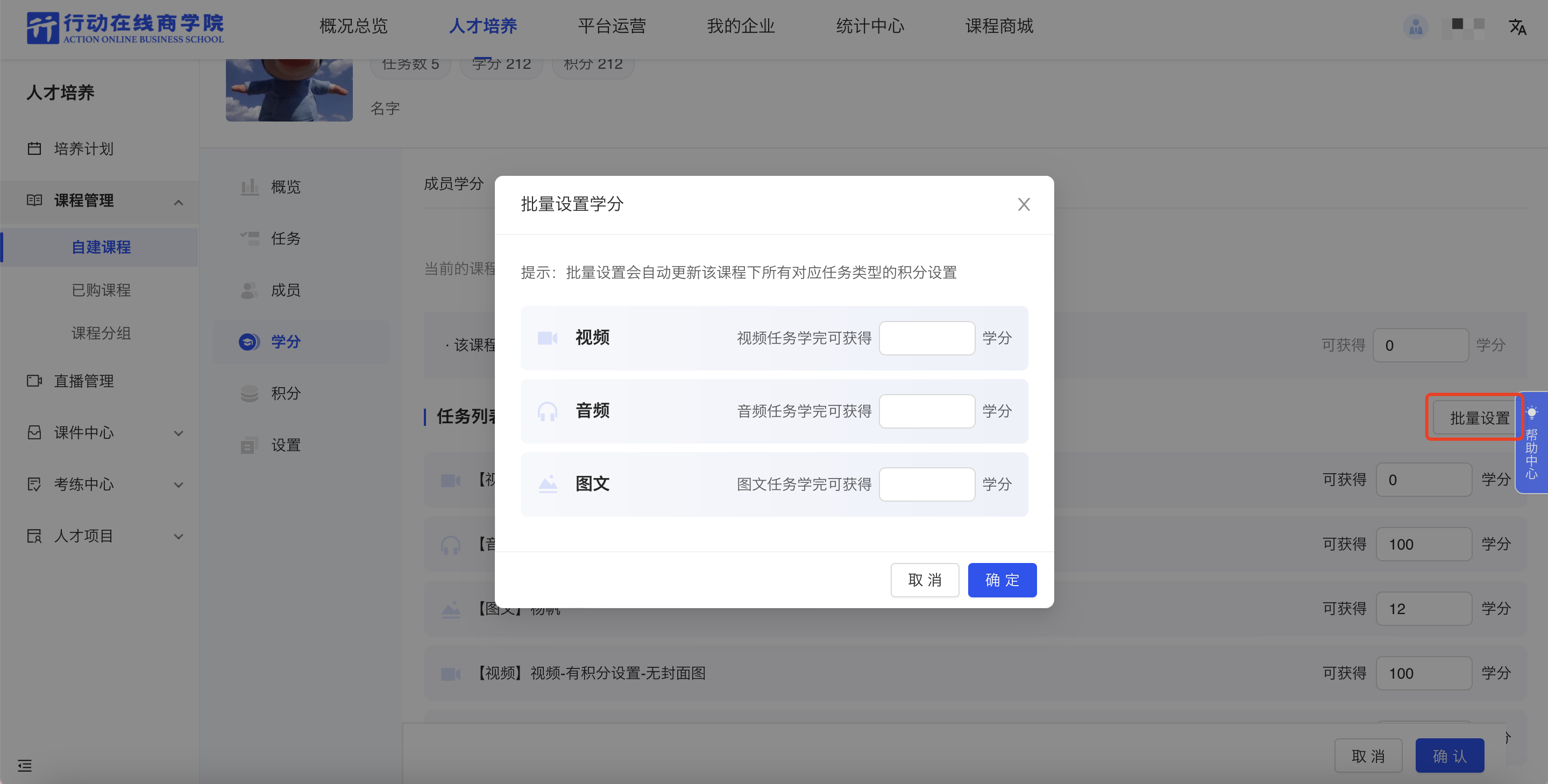Click the video camera icon in dialog
1548x784 pixels.
pyautogui.click(x=548, y=338)
